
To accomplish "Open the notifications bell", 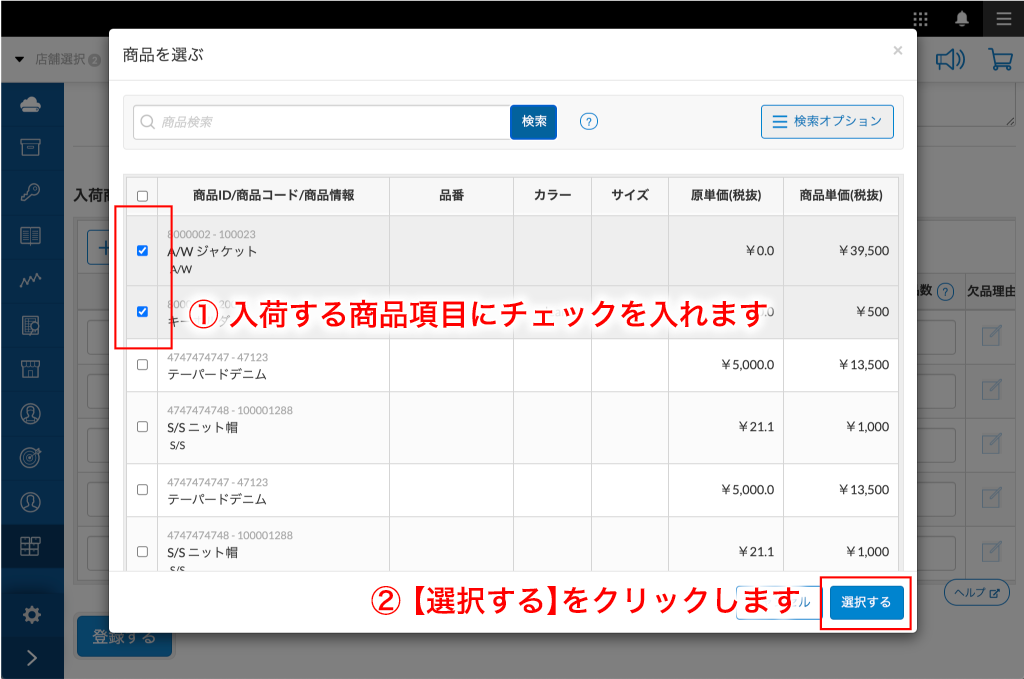I will tap(962, 19).
